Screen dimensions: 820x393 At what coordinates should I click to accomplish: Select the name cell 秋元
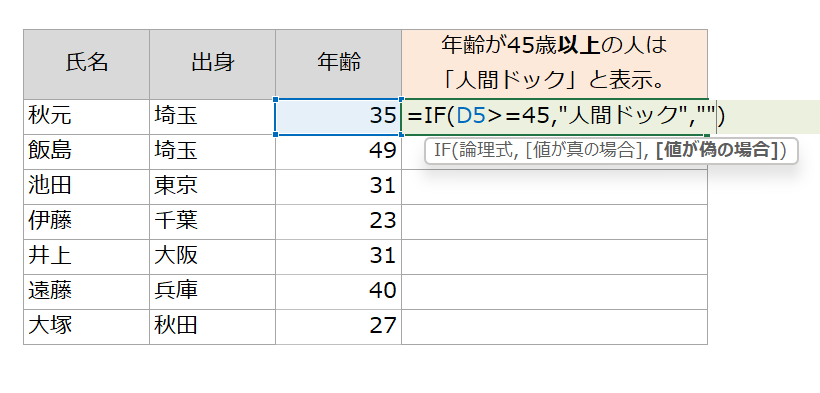(86, 116)
